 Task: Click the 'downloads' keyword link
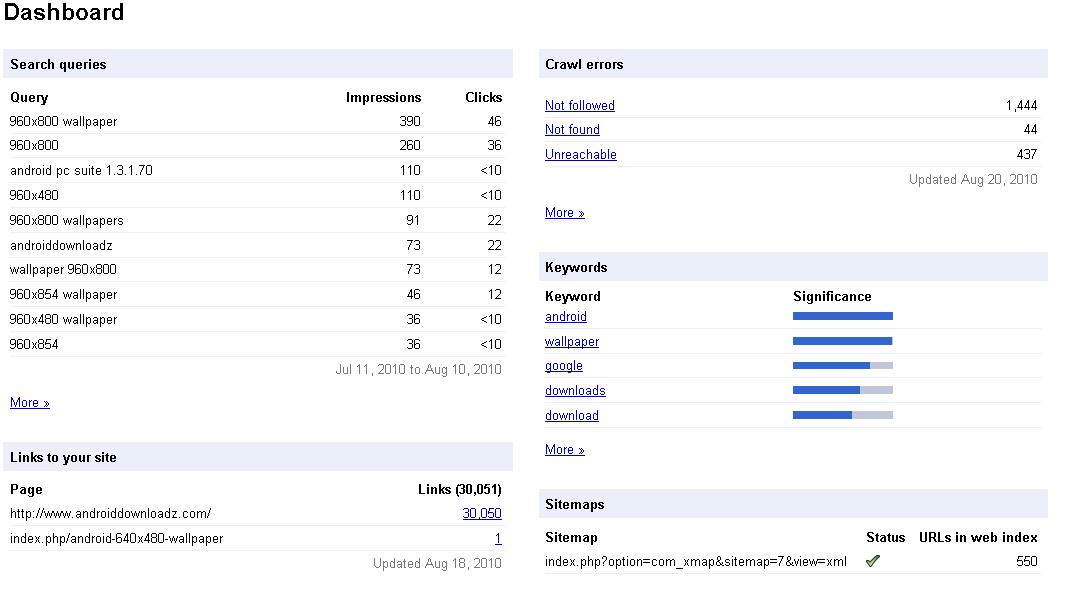point(575,391)
